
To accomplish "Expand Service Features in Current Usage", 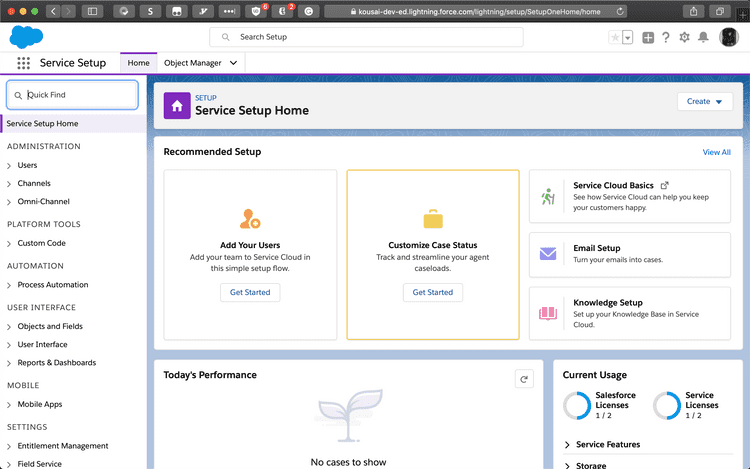I will click(x=568, y=444).
